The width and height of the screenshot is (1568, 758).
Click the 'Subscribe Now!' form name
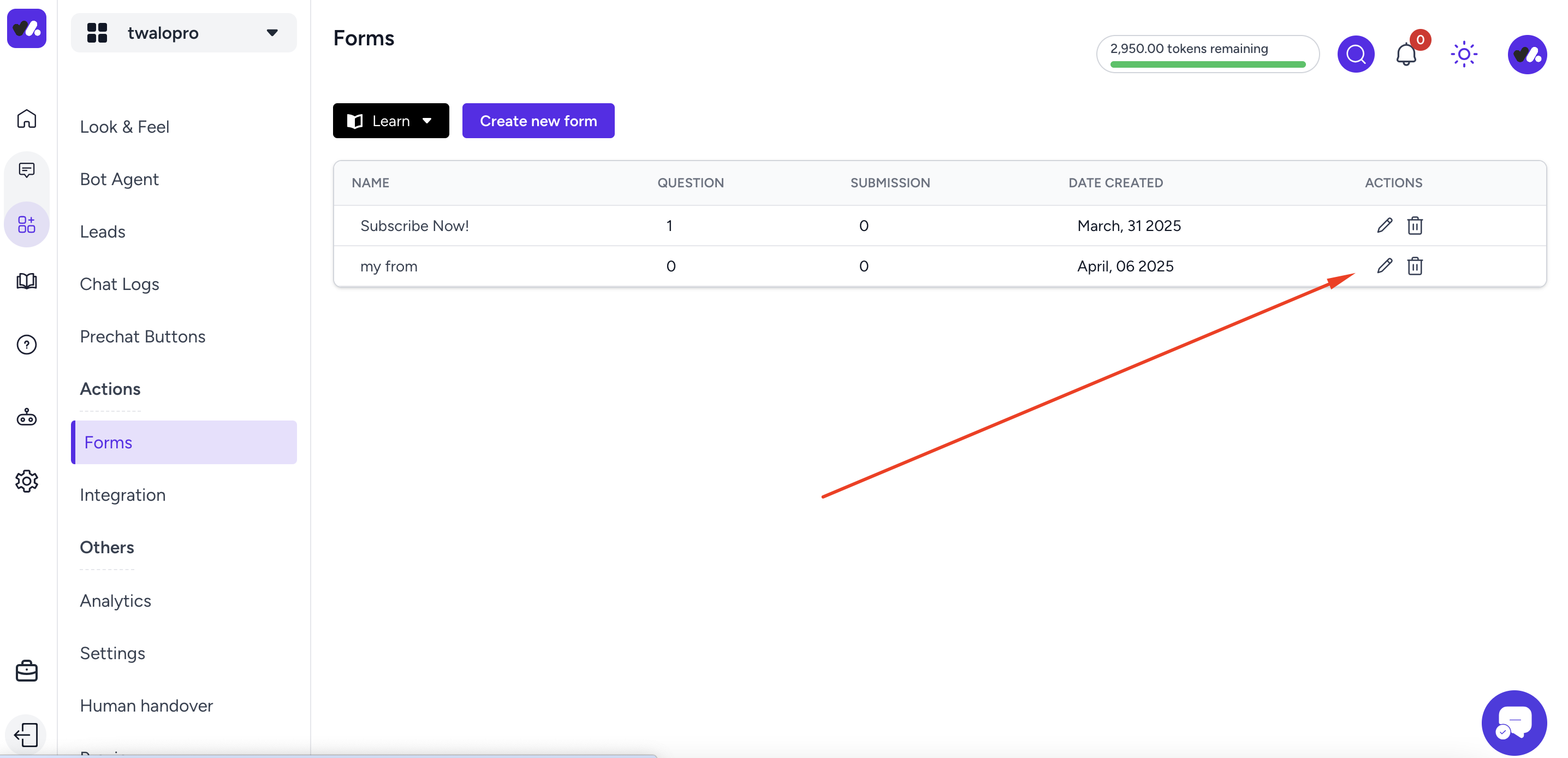click(414, 226)
